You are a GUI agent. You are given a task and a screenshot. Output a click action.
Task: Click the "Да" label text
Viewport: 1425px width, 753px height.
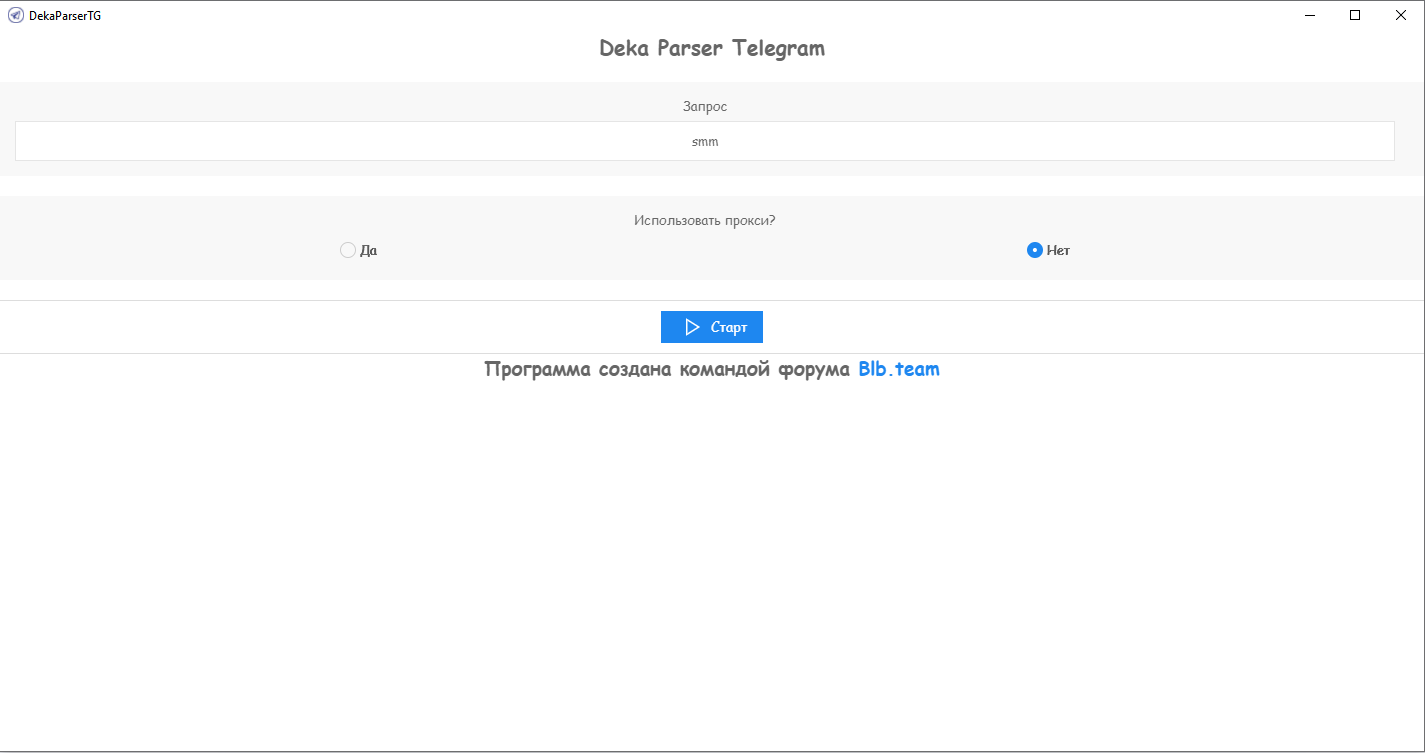coord(369,251)
